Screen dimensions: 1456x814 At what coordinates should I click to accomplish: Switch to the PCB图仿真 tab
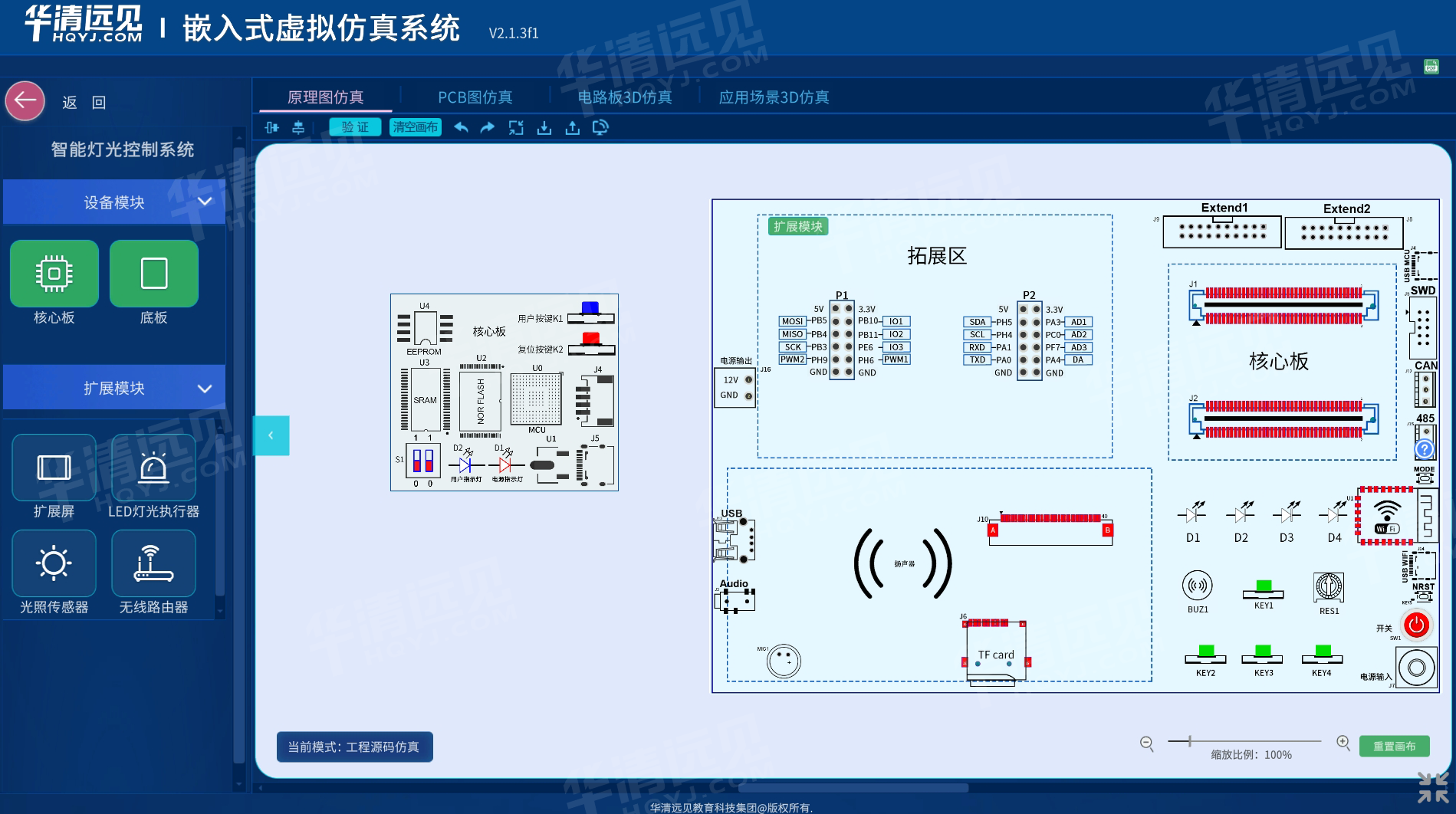[x=475, y=97]
